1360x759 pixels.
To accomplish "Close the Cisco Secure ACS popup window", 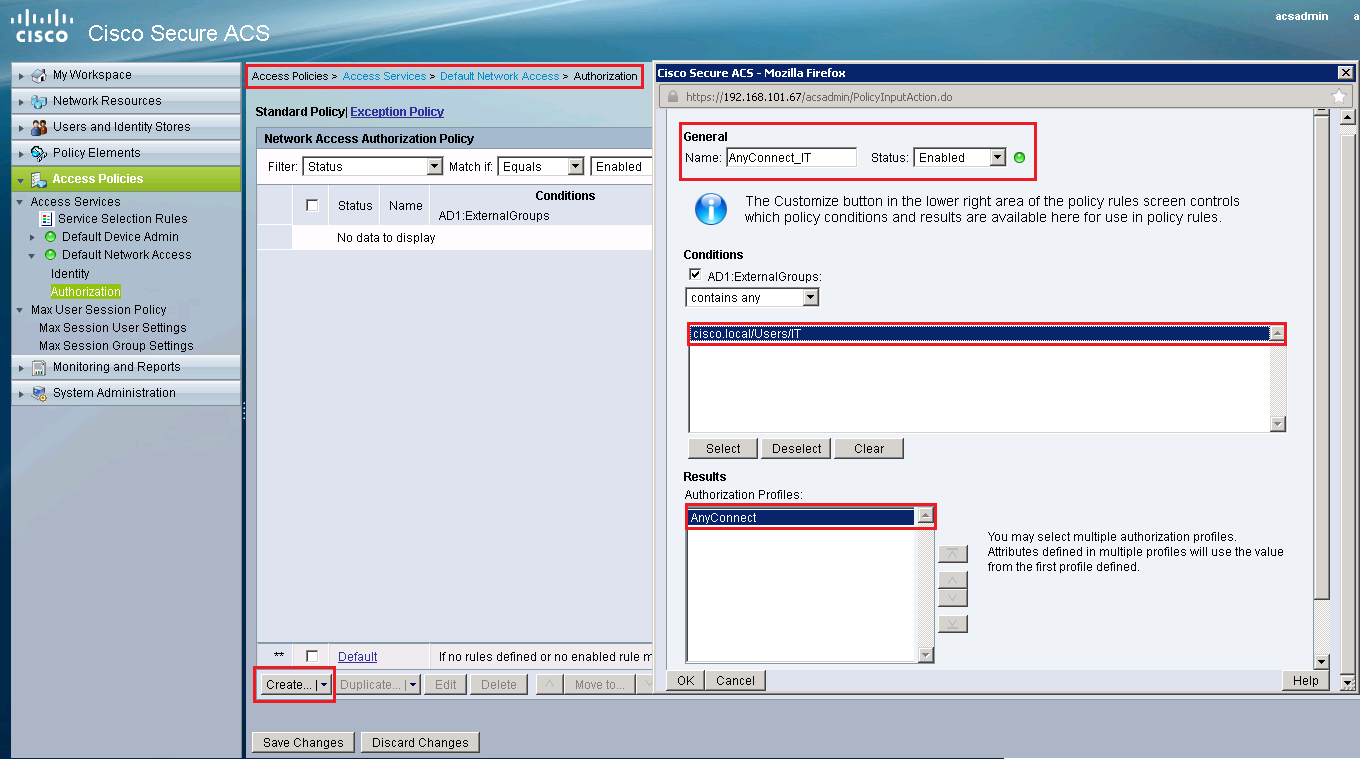I will [x=1345, y=73].
